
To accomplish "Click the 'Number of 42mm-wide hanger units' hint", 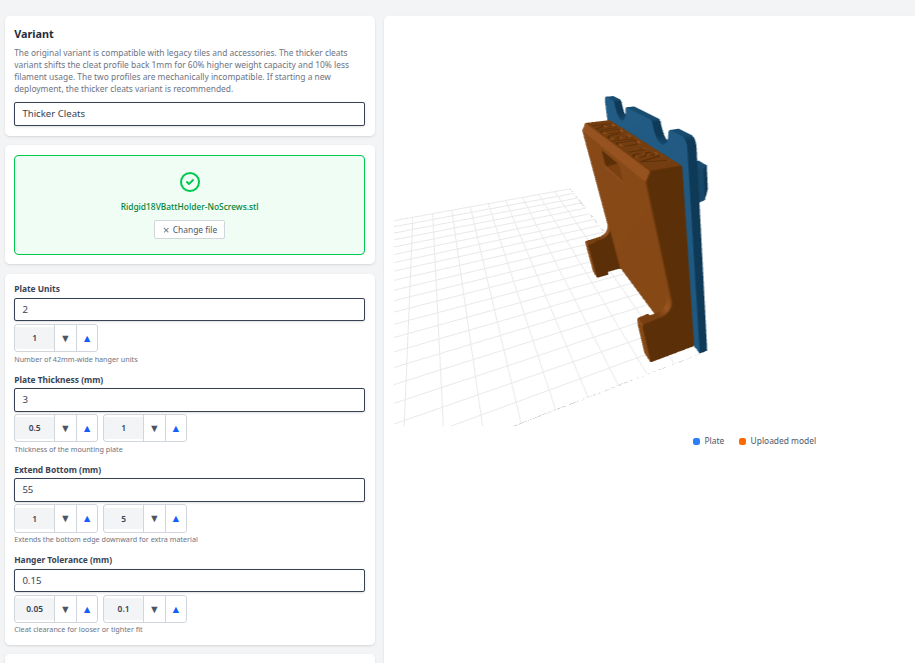I will [76, 360].
